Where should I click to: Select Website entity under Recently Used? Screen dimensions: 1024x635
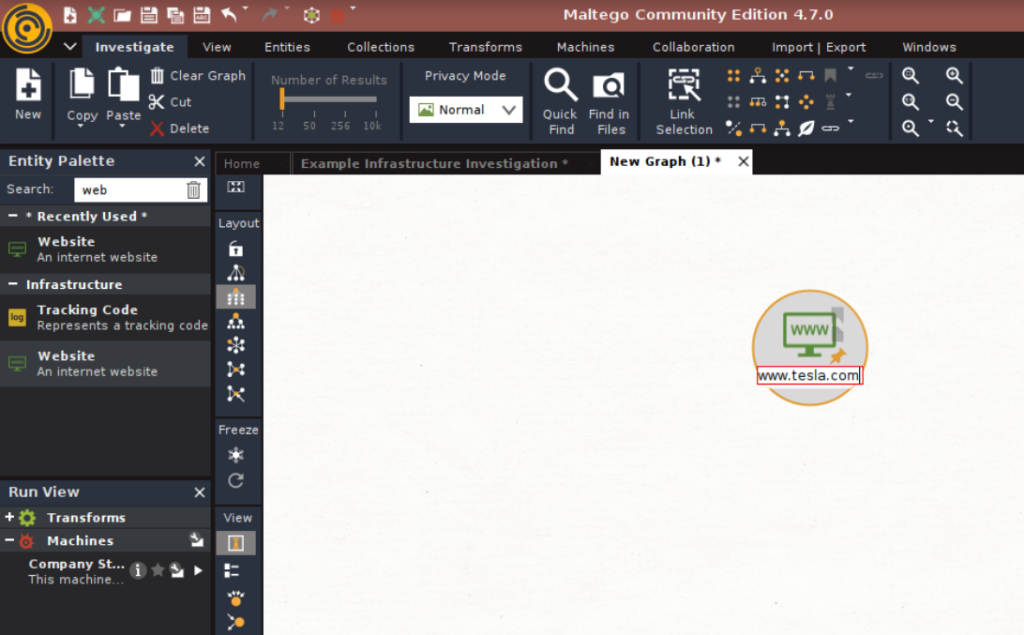pos(105,250)
